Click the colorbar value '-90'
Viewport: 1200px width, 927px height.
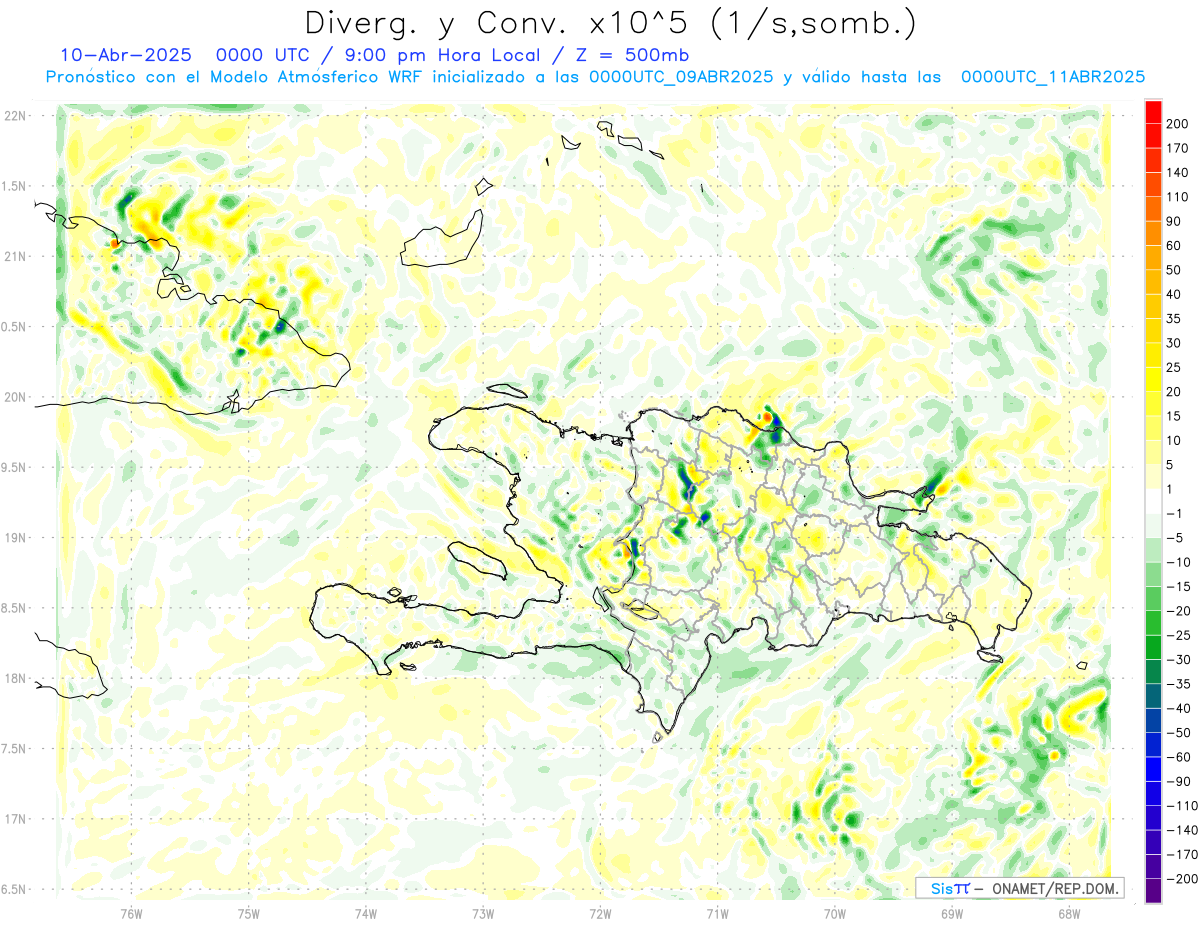click(x=1180, y=782)
